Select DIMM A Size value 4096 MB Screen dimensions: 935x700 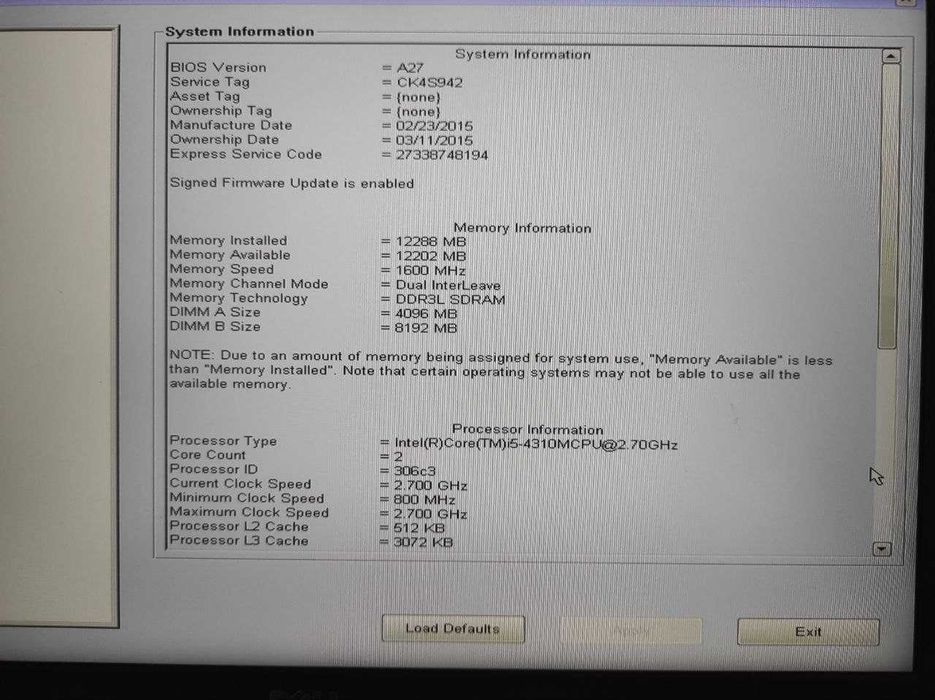[426, 314]
